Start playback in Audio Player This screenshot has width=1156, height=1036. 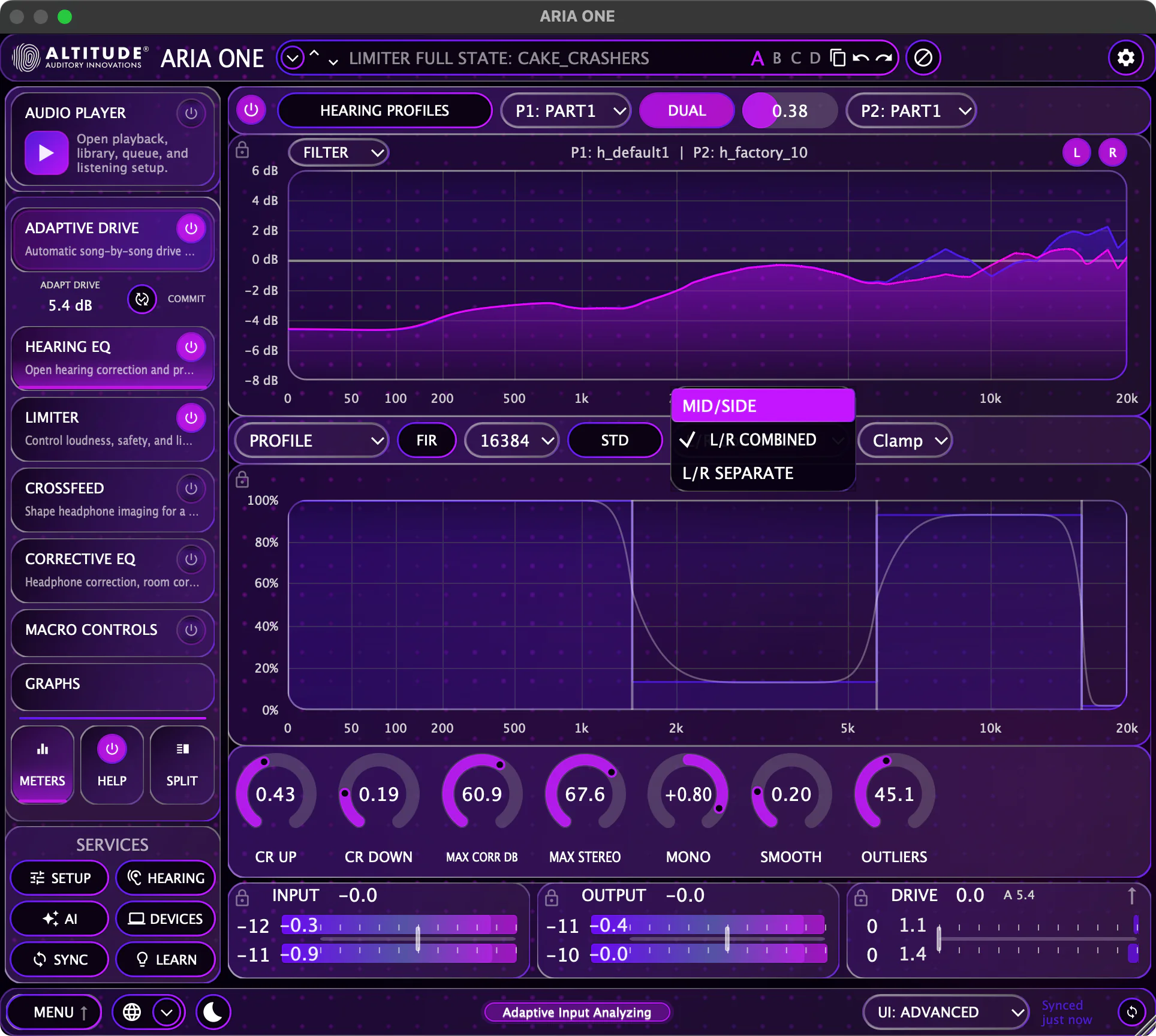coord(46,153)
